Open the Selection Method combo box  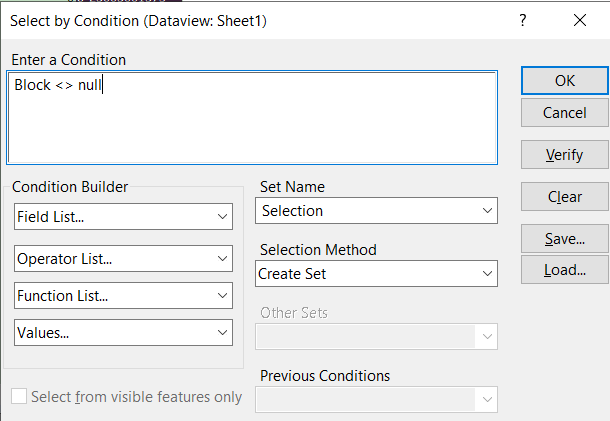coord(377,273)
